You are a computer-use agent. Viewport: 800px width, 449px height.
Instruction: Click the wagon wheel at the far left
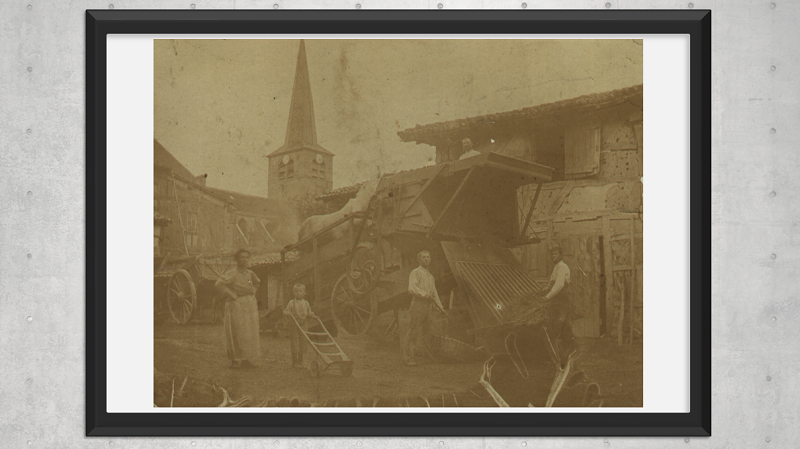181,297
